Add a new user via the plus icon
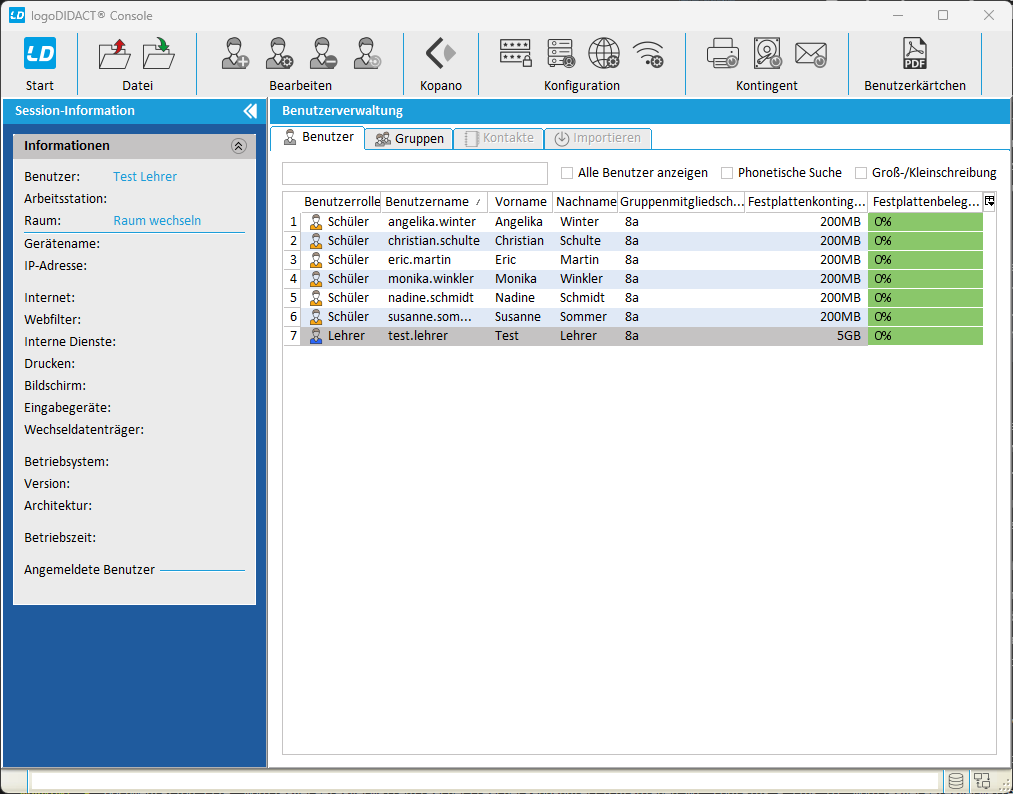 (x=235, y=54)
